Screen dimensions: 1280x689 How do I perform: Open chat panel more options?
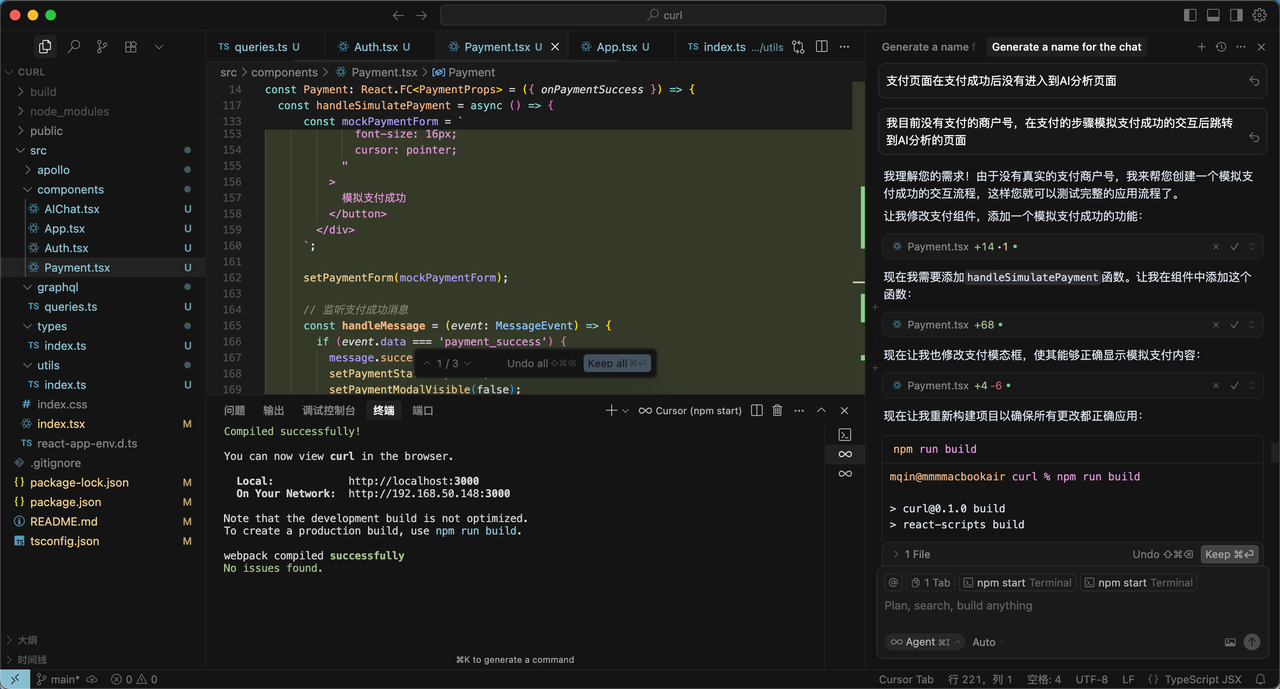(1241, 46)
